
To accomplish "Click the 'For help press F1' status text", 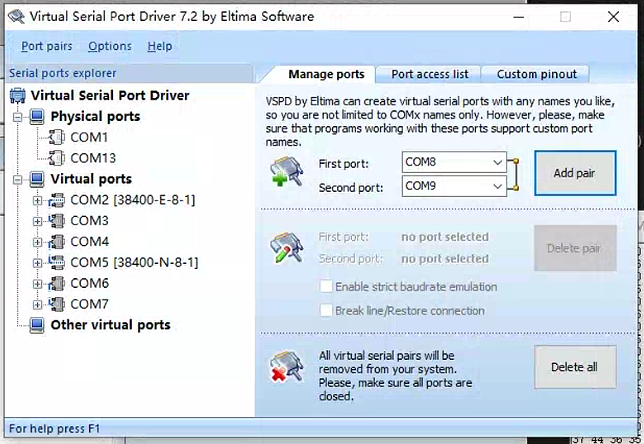I will point(54,429).
